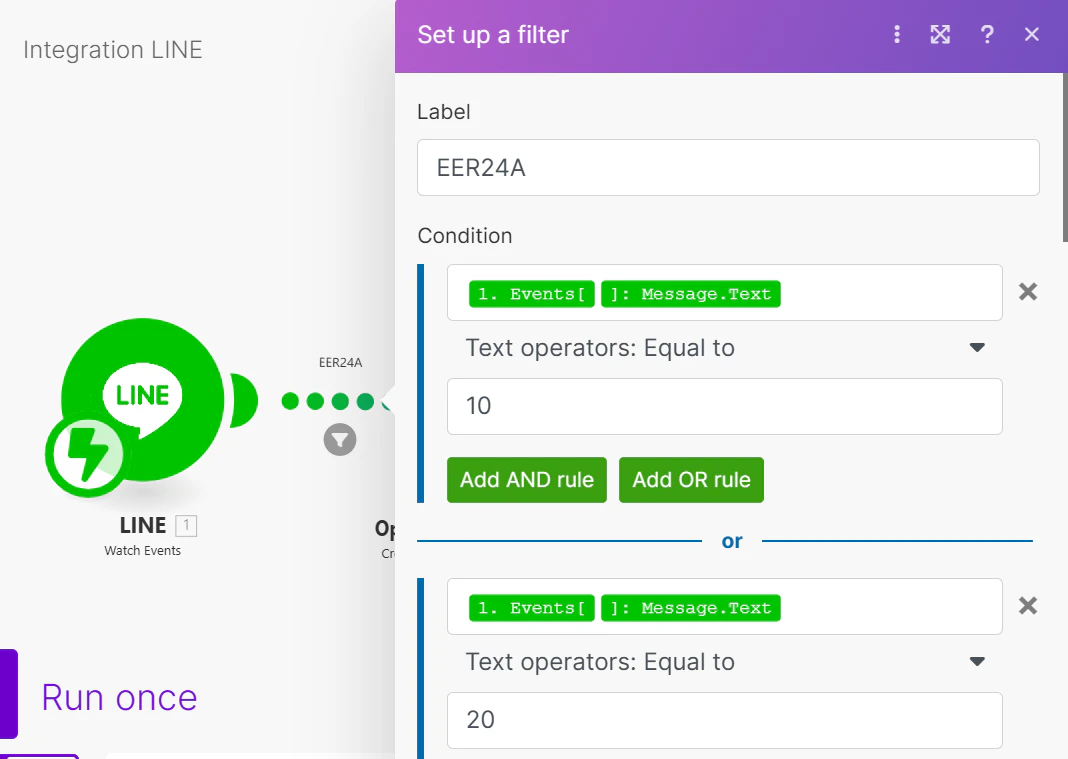The width and height of the screenshot is (1068, 759).
Task: Click Run once
Action: coord(119,698)
